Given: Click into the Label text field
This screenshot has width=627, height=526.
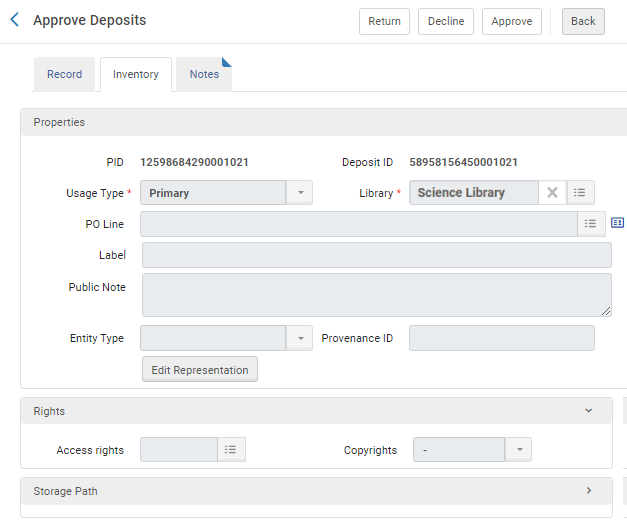Looking at the screenshot, I should (x=376, y=255).
